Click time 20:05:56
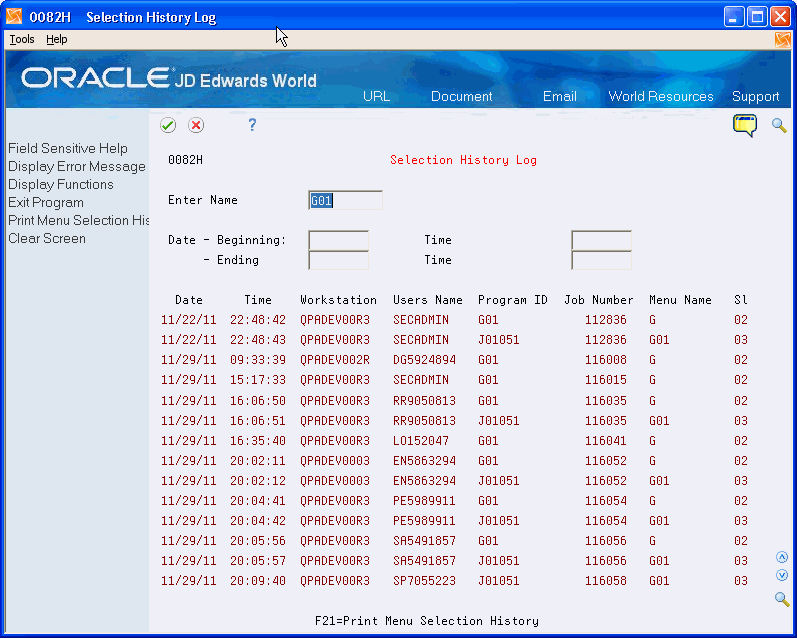The image size is (797, 638). (x=258, y=540)
